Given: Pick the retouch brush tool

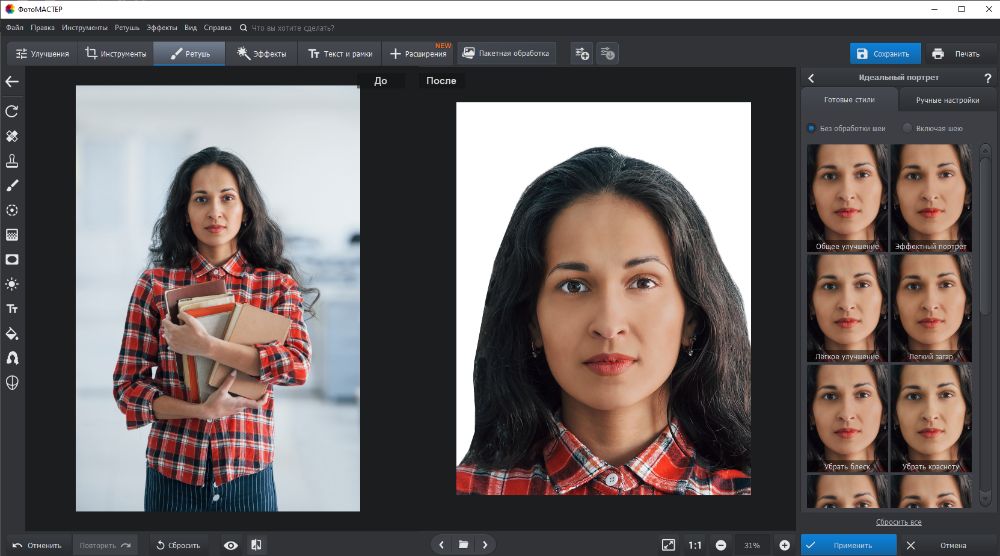Looking at the screenshot, I should pos(12,185).
